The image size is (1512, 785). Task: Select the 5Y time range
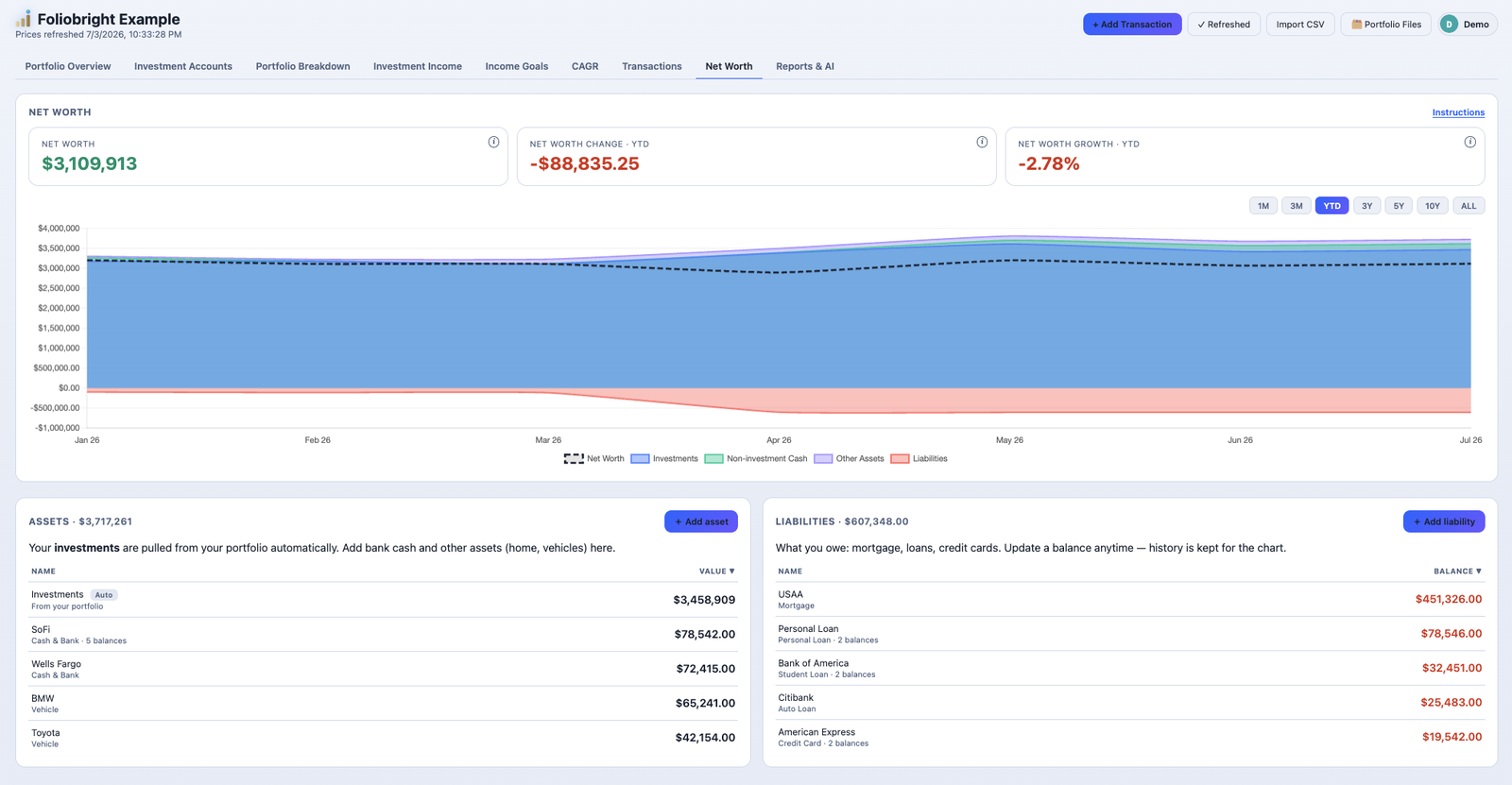click(x=1399, y=206)
